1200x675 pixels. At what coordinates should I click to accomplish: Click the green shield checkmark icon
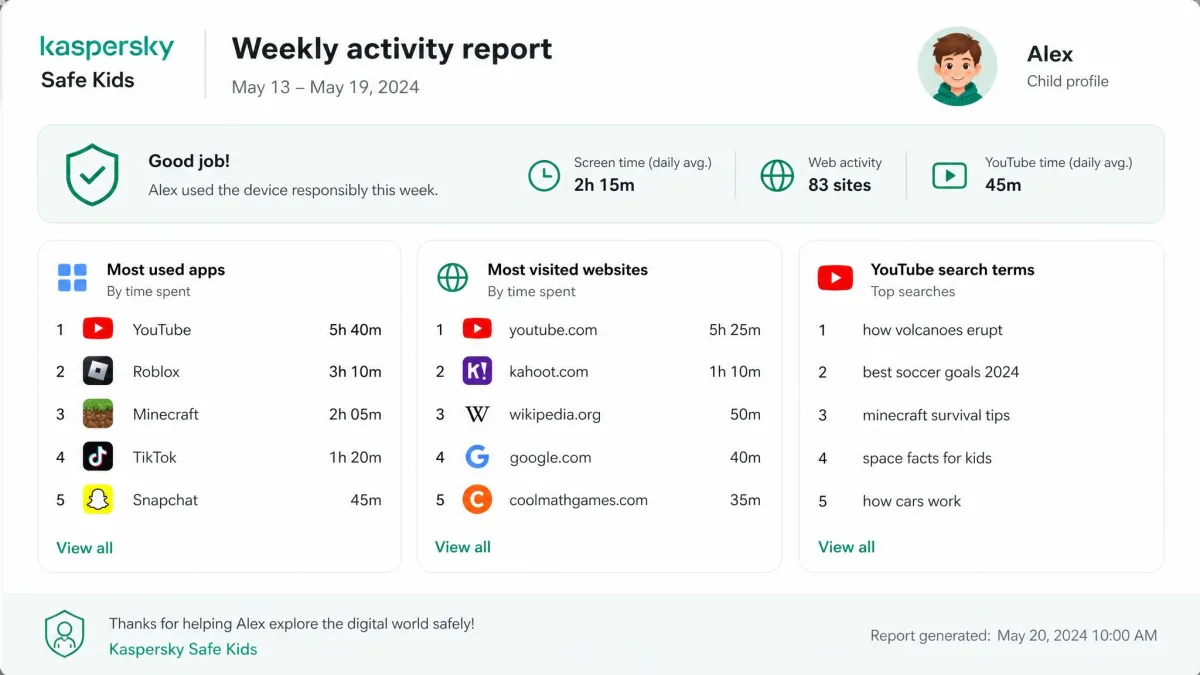pos(92,174)
